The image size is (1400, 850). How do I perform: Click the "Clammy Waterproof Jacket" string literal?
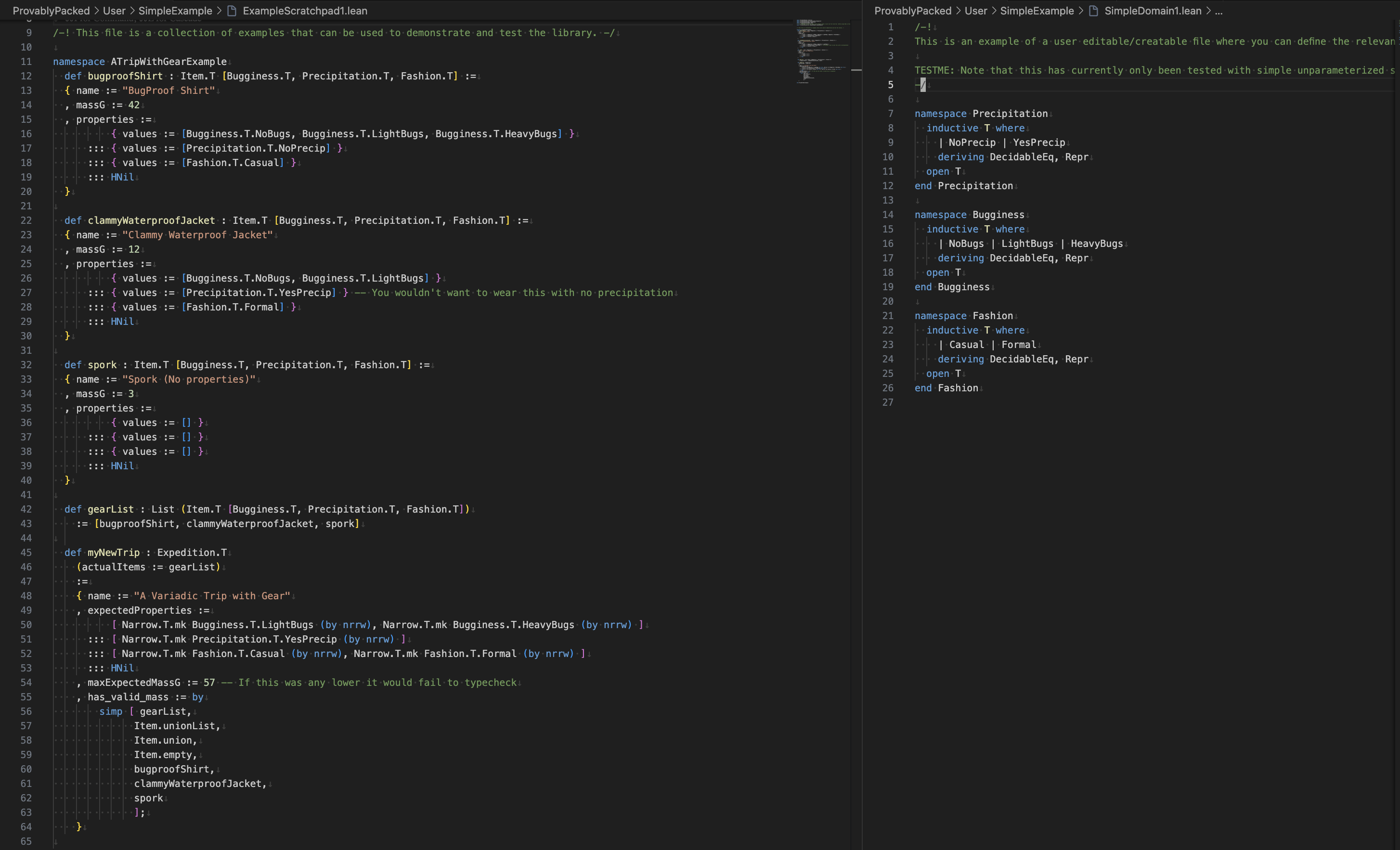tap(198, 235)
